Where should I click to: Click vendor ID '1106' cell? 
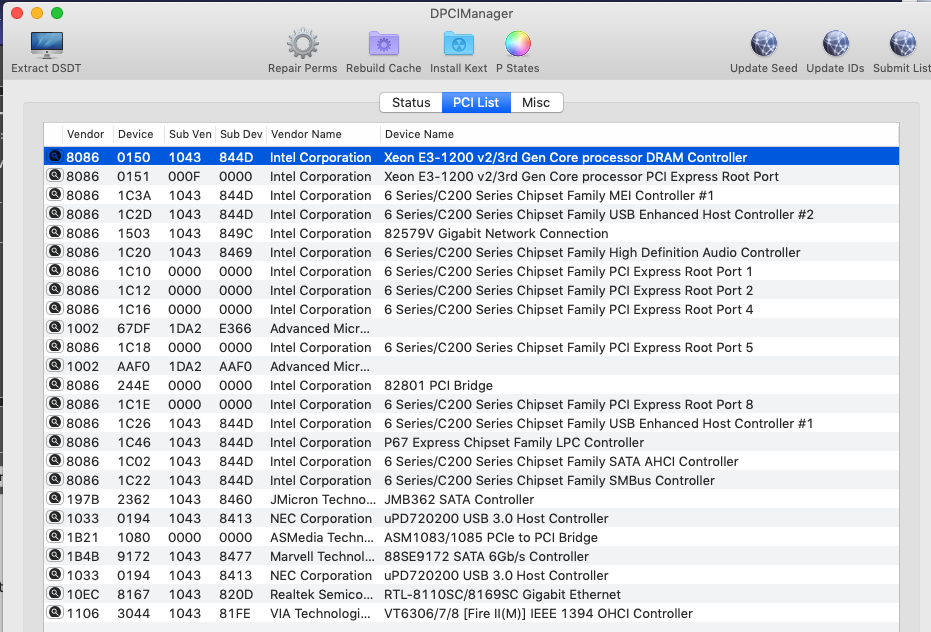[x=83, y=614]
